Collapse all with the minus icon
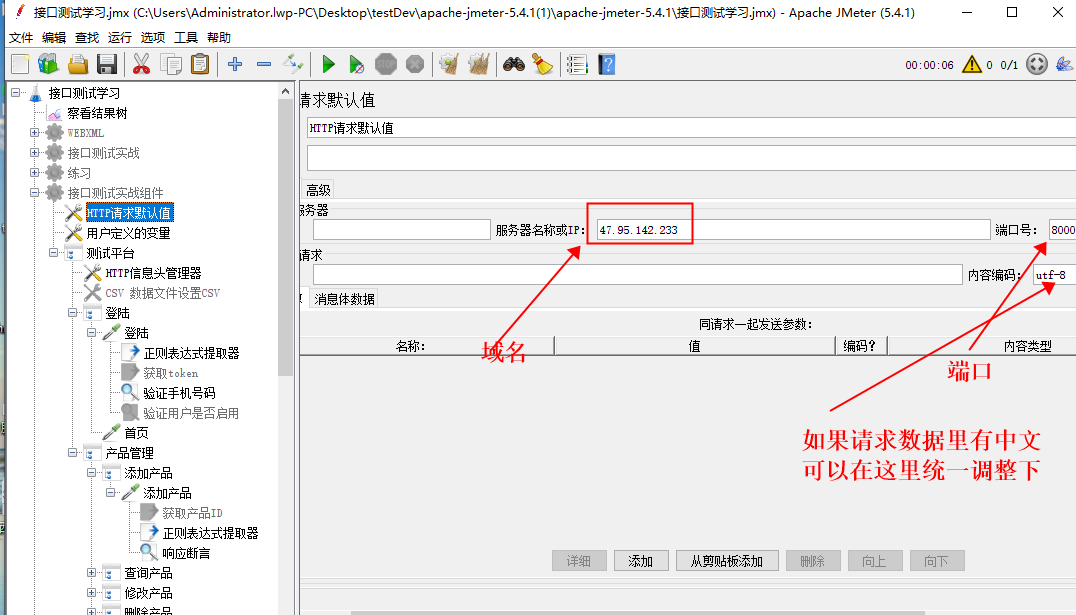The height and width of the screenshot is (615, 1076). tap(264, 65)
